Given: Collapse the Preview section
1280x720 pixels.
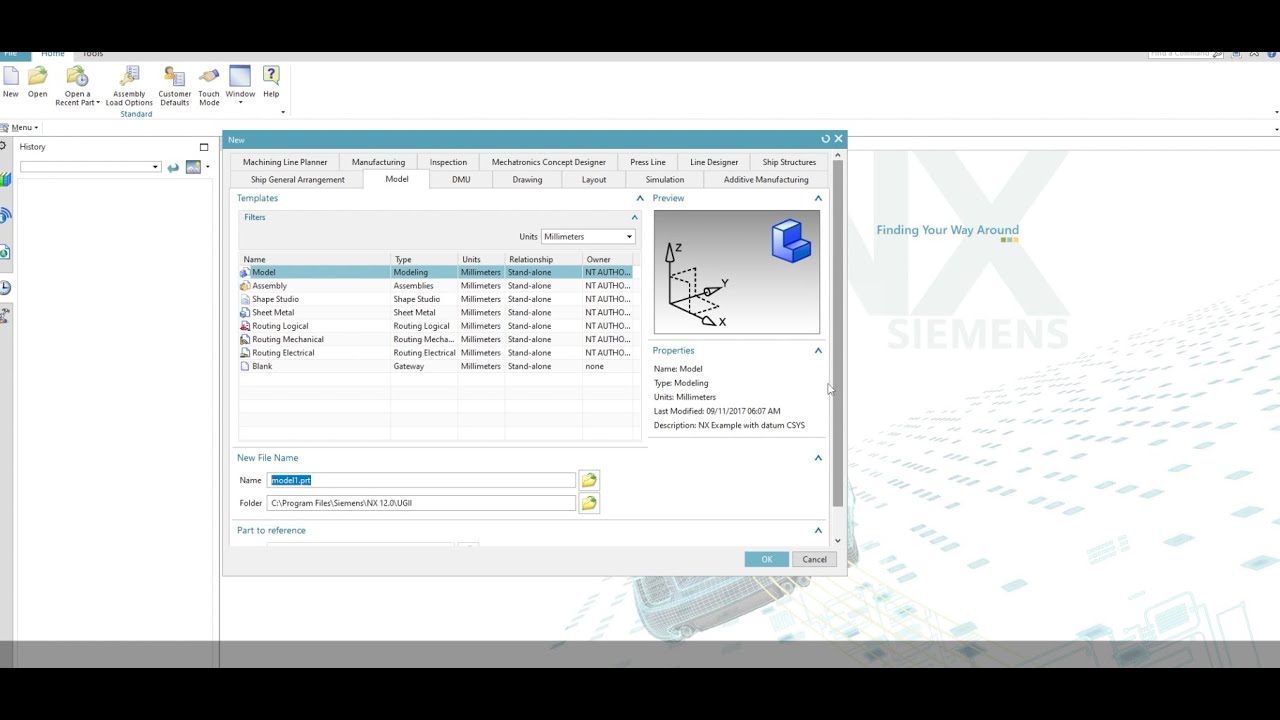Looking at the screenshot, I should (818, 198).
